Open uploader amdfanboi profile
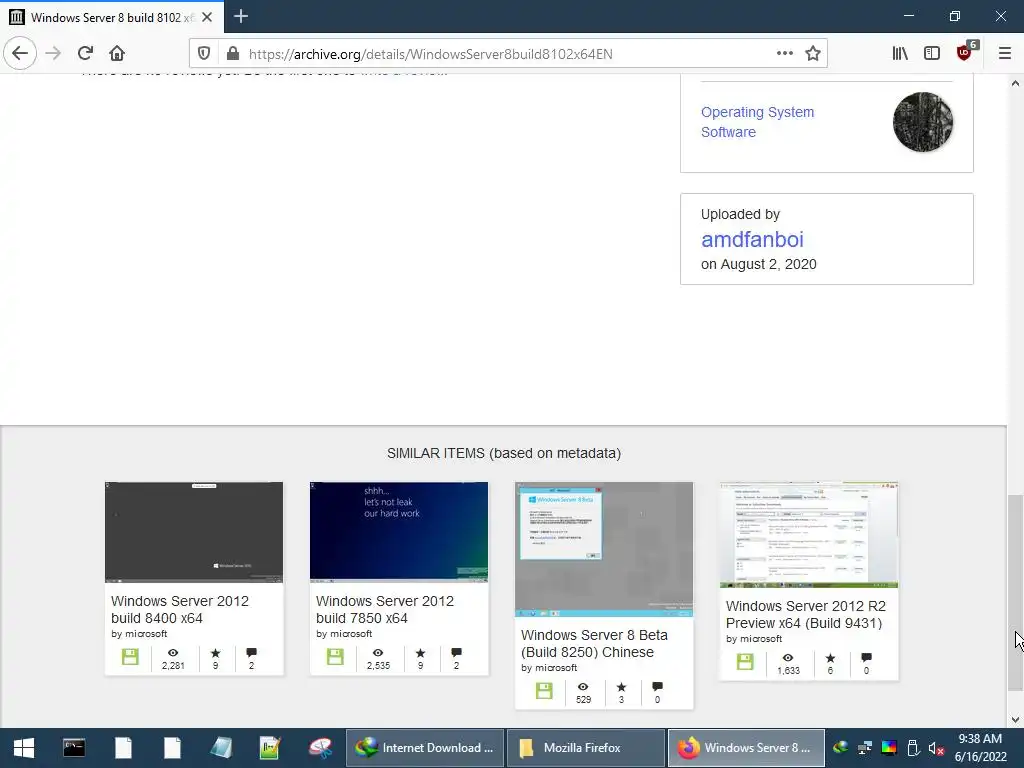 tap(752, 240)
